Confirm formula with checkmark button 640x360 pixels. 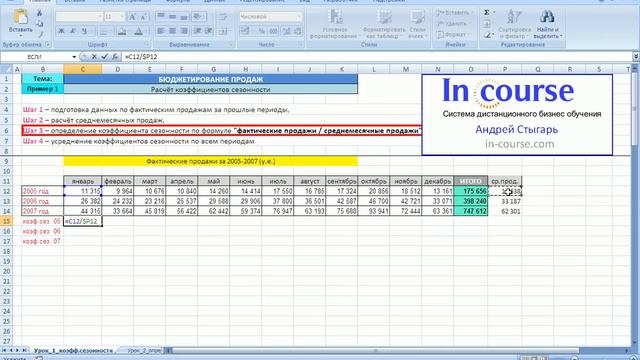(x=104, y=57)
